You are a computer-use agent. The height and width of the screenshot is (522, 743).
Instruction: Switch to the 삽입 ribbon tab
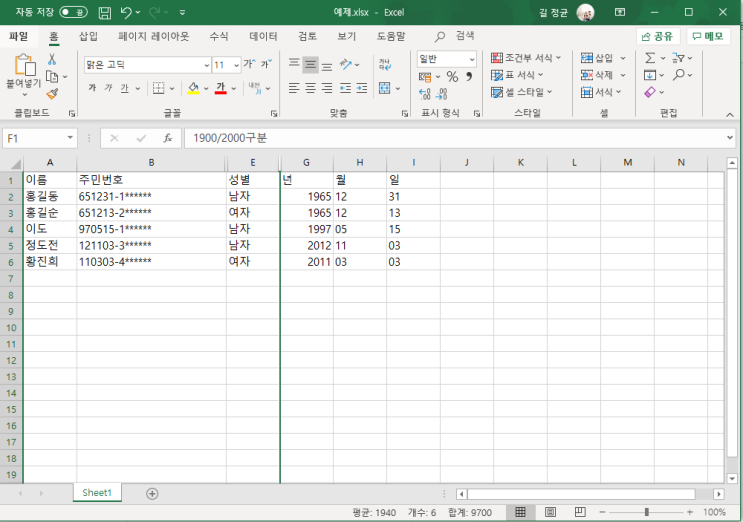click(88, 36)
